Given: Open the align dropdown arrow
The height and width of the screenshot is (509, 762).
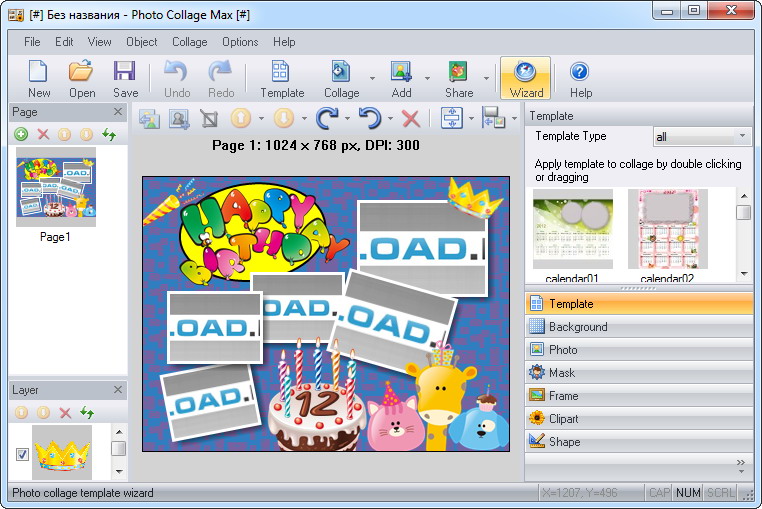Looking at the screenshot, I should pos(471,119).
